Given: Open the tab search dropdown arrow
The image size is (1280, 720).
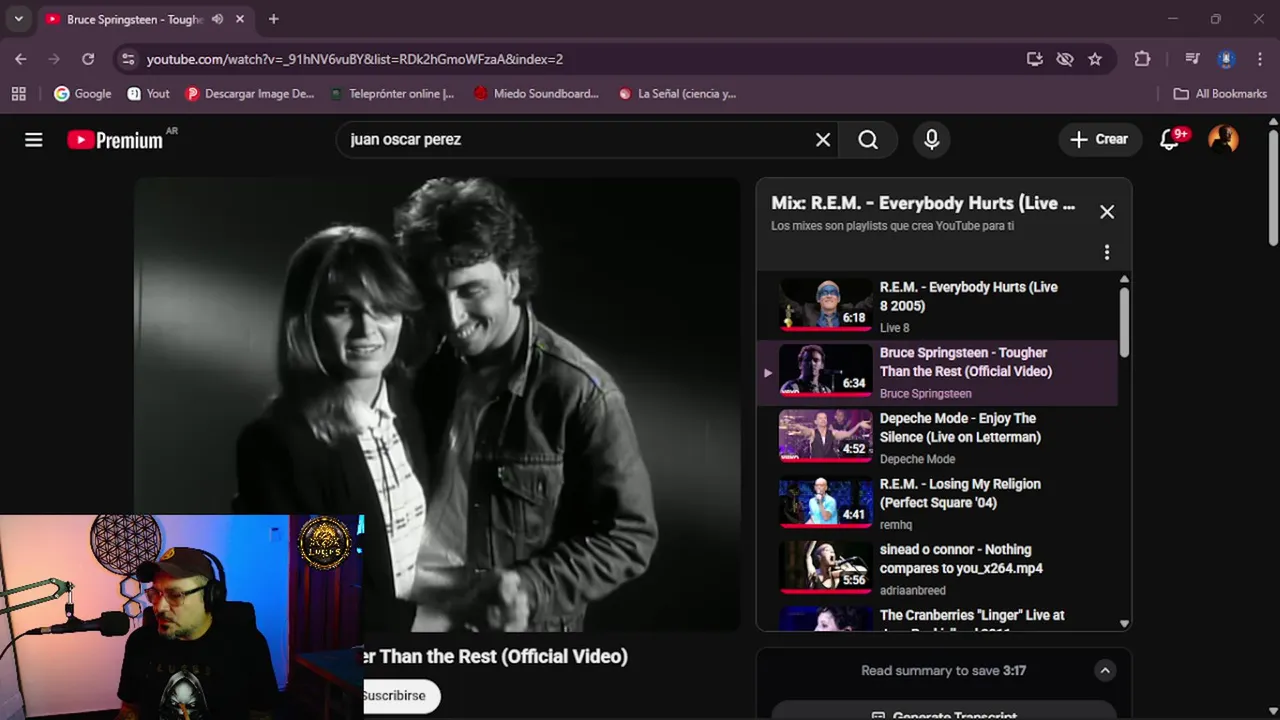Looking at the screenshot, I should pos(18,19).
